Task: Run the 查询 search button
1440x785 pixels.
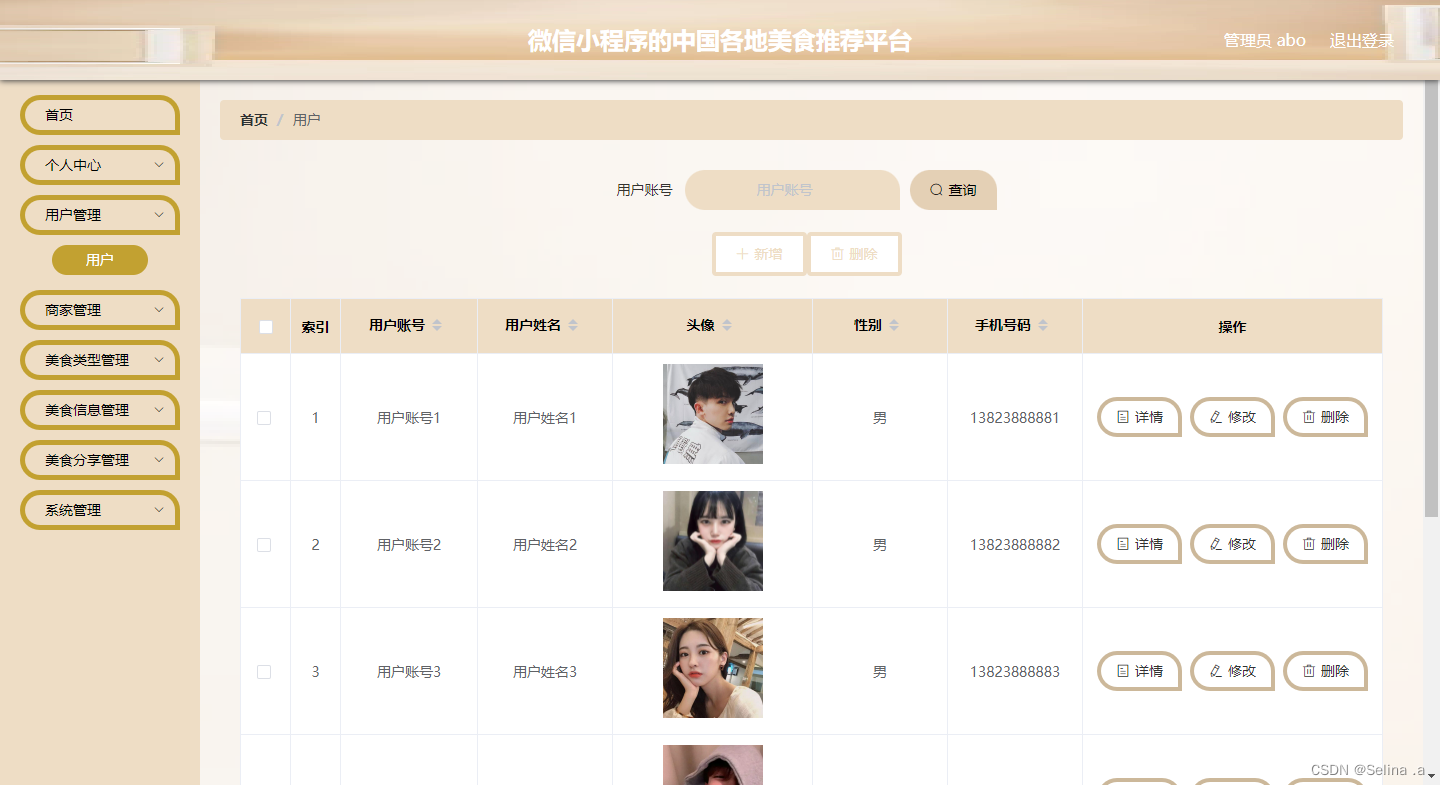Action: coord(953,190)
